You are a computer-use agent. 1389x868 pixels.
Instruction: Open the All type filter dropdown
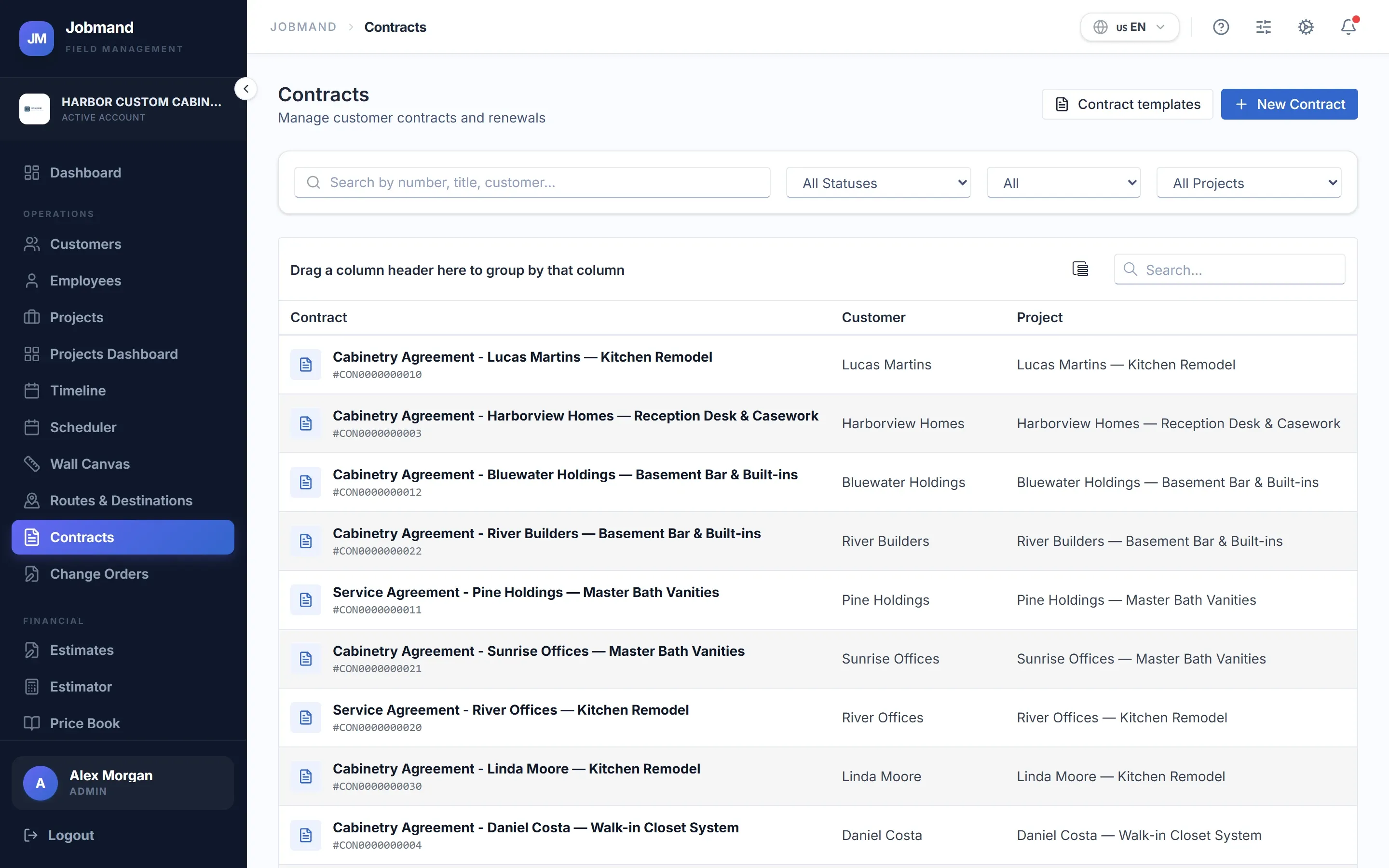(1063, 183)
